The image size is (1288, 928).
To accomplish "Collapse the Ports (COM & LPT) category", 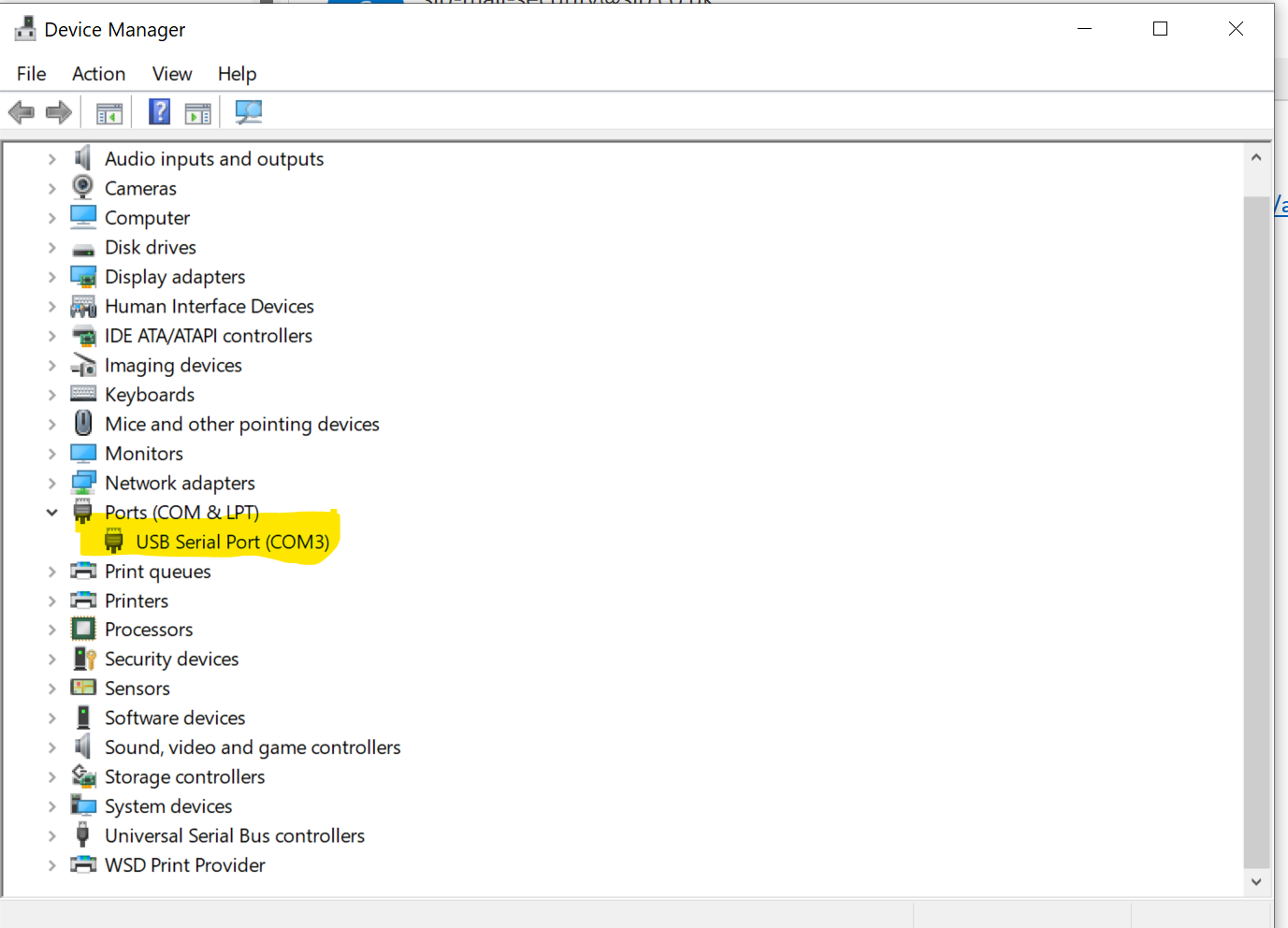I will click(x=52, y=512).
